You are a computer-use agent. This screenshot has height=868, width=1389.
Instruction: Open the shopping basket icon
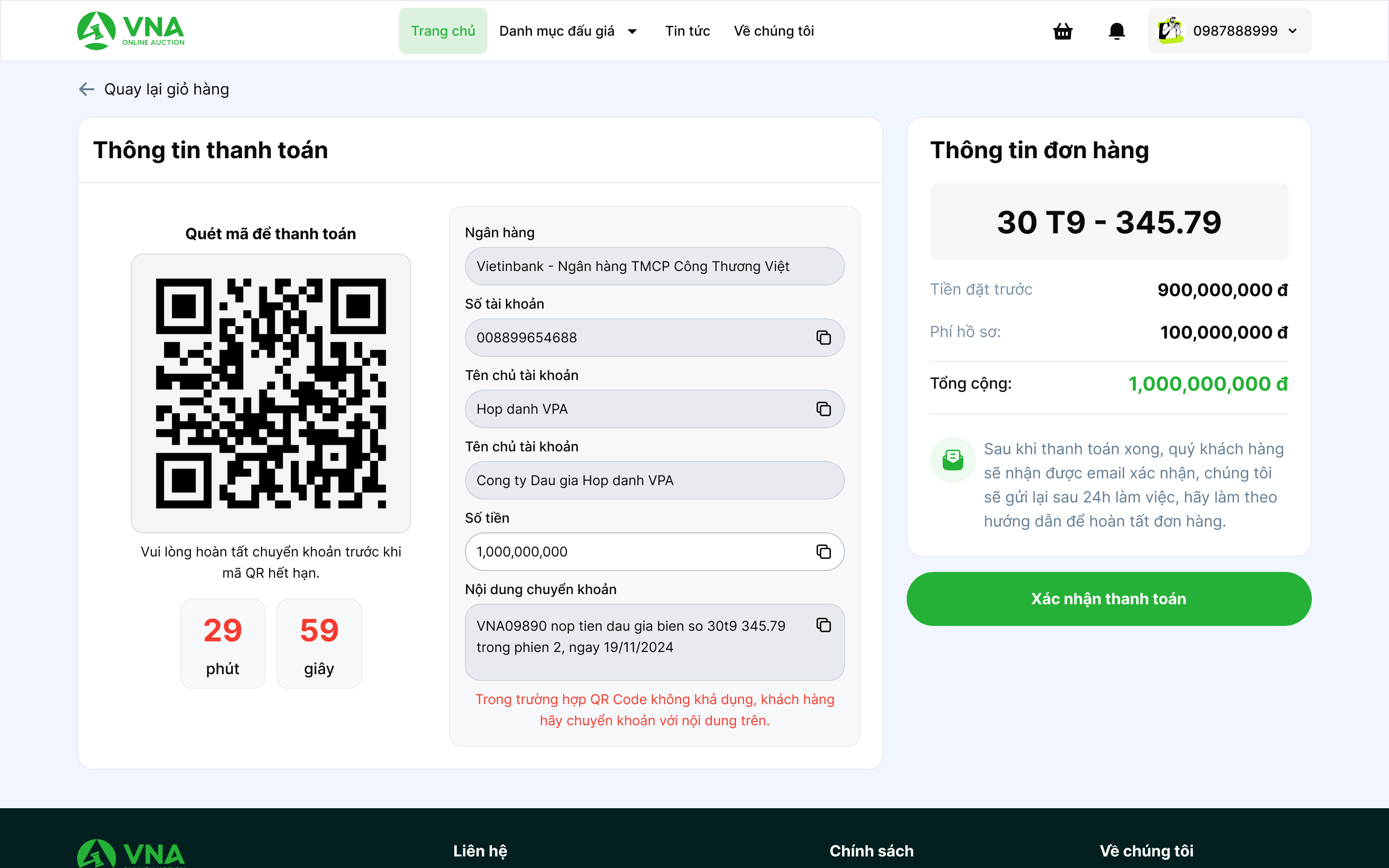[1062, 31]
